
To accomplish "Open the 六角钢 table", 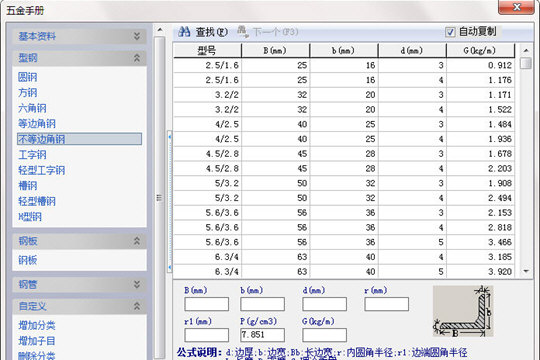I will (x=32, y=108).
